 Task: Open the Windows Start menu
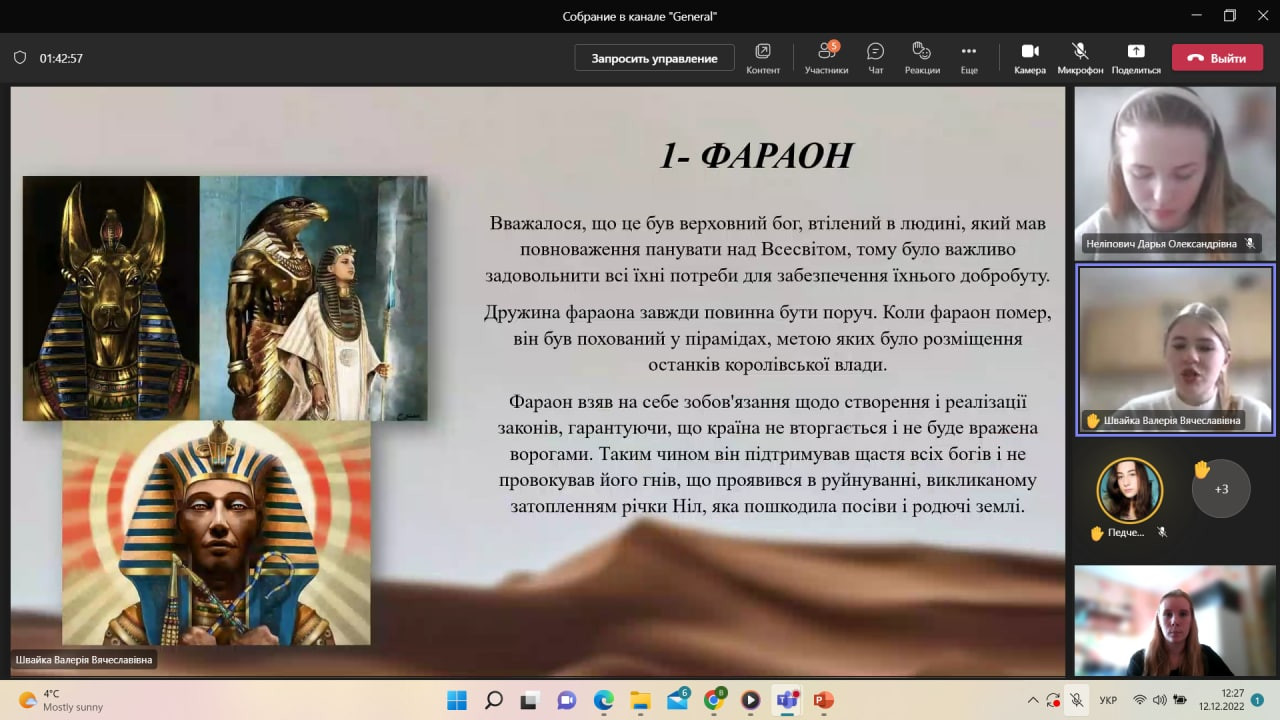click(456, 700)
